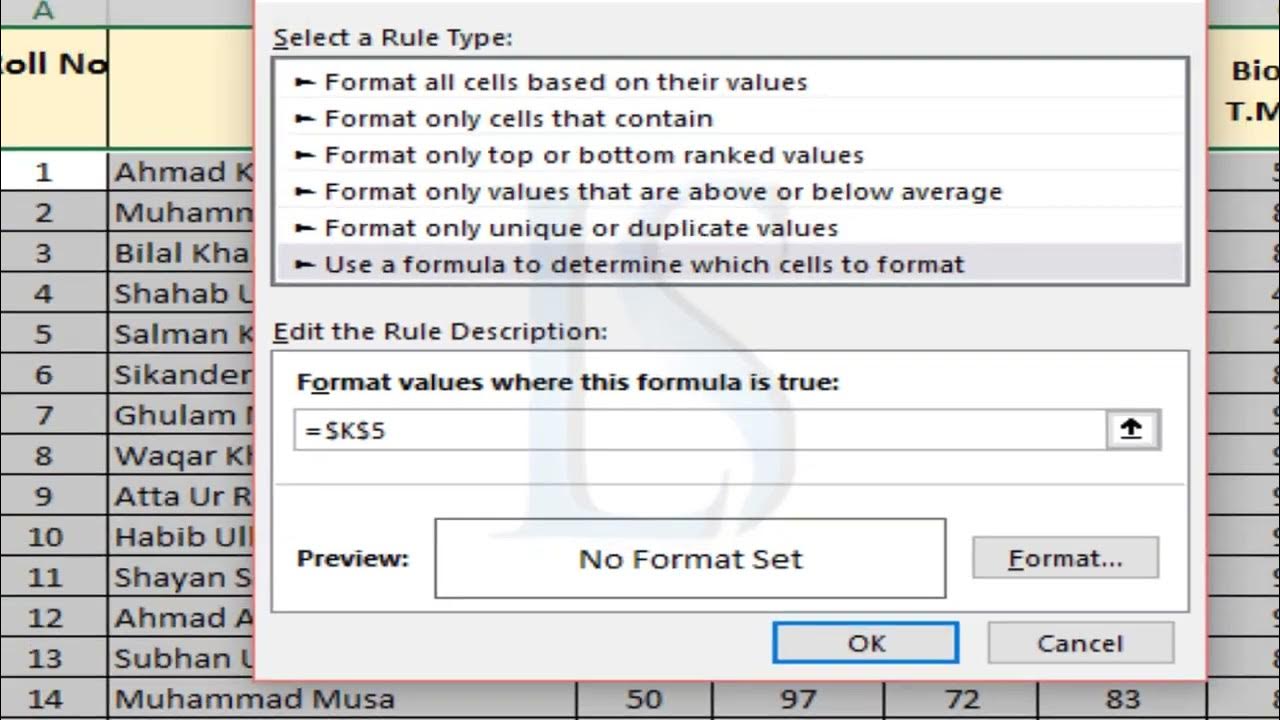Confirm the rule with OK
Image resolution: width=1280 pixels, height=720 pixels.
tap(866, 643)
